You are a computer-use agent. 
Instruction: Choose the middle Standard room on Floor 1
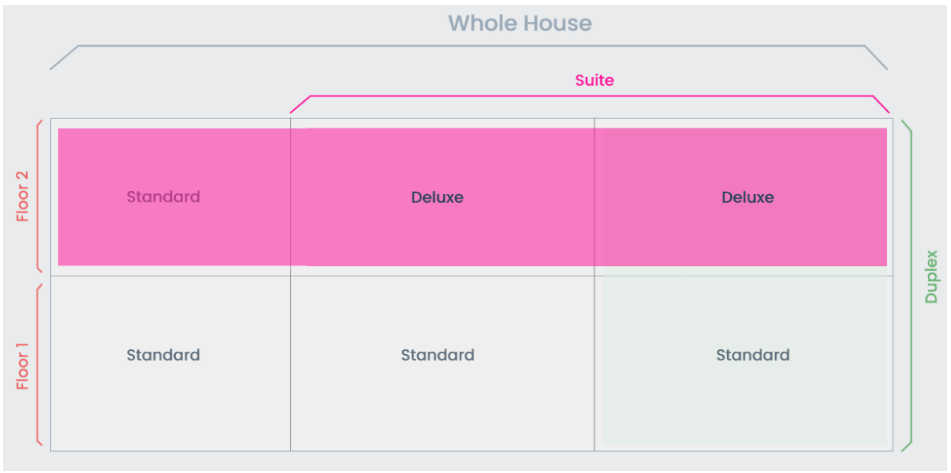[x=437, y=355]
